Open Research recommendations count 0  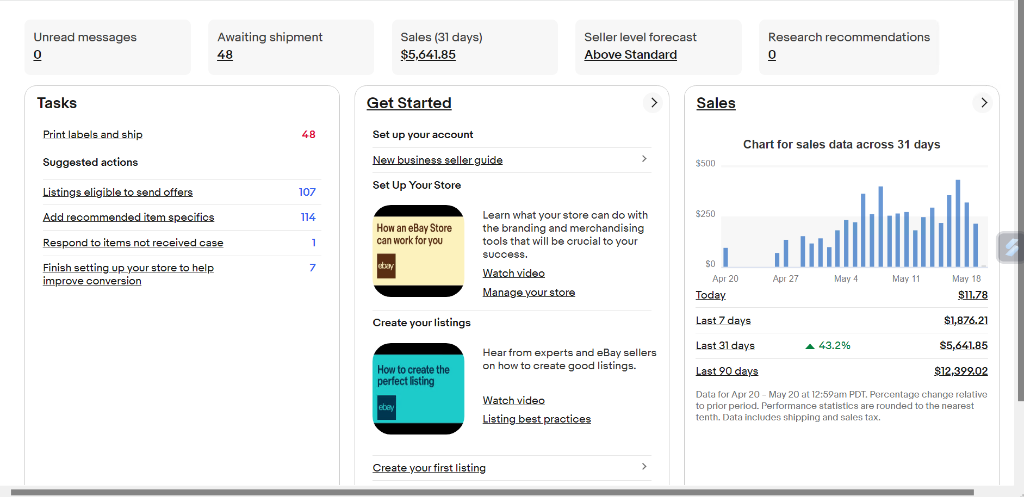[x=772, y=55]
